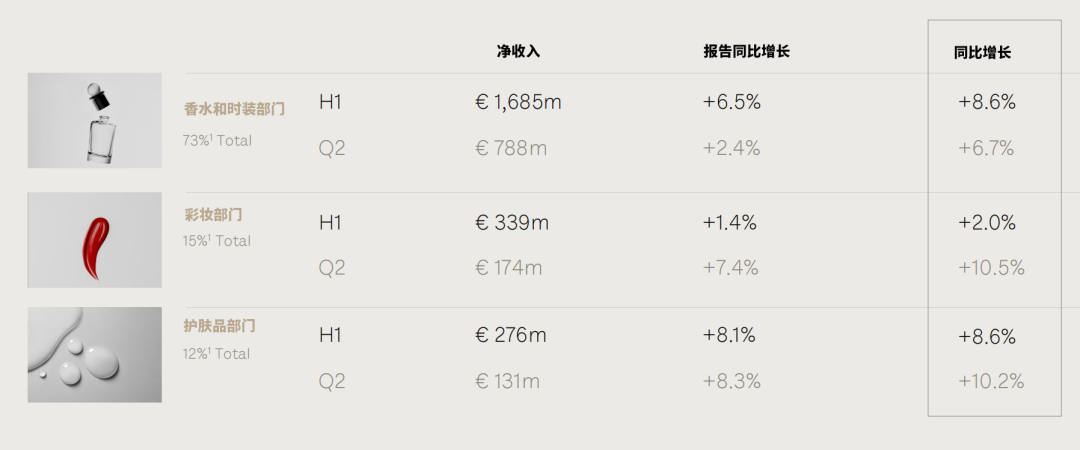Click the € 339m makeup H1 value
Viewport: 1080px width, 450px height.
(x=512, y=223)
